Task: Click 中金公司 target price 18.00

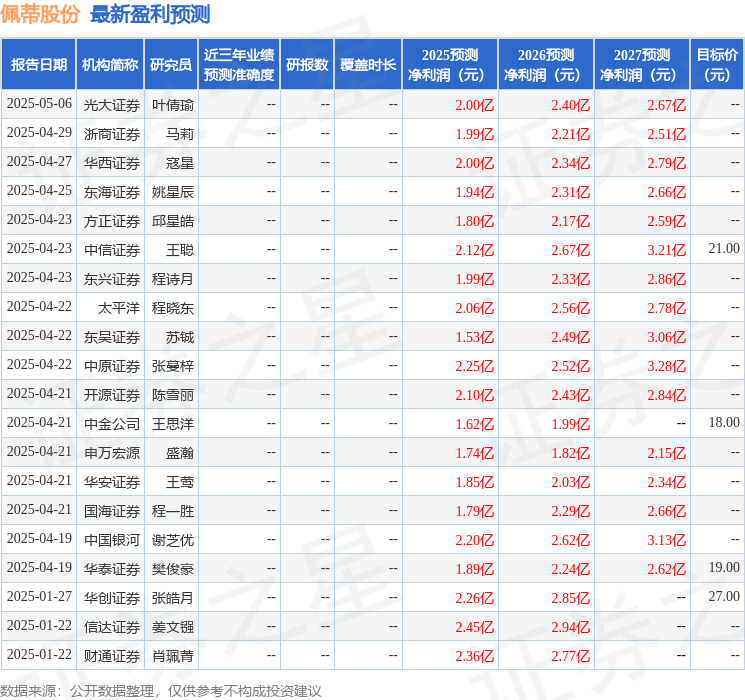Action: 724,422
